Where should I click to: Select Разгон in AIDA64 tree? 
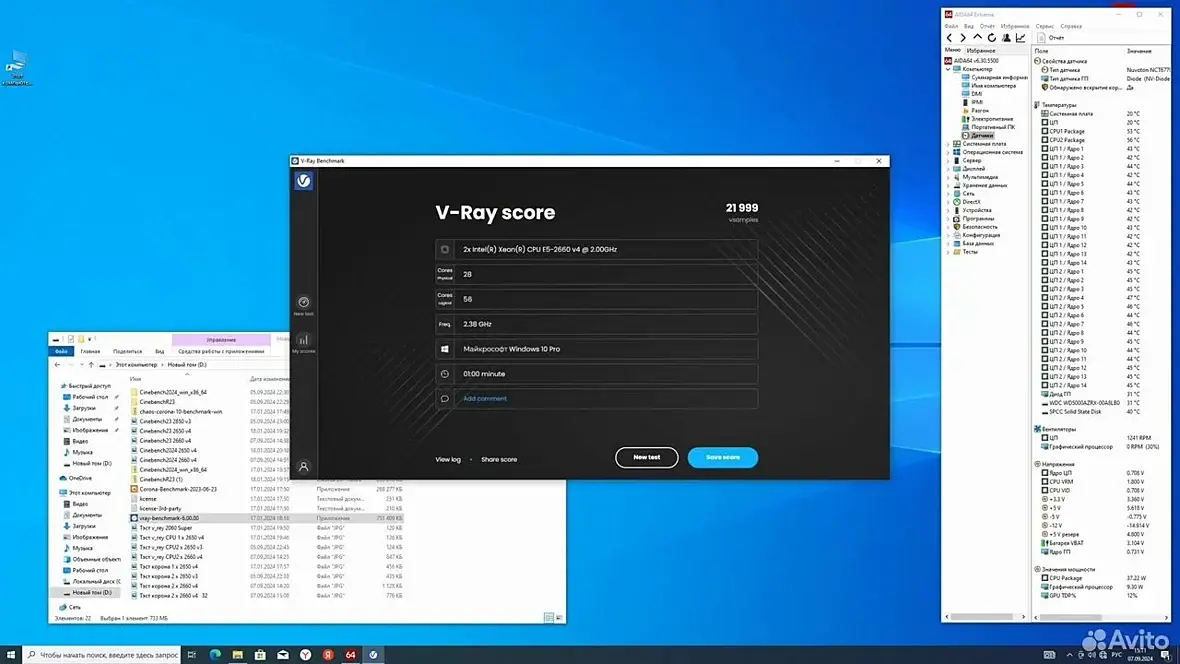pyautogui.click(x=980, y=111)
